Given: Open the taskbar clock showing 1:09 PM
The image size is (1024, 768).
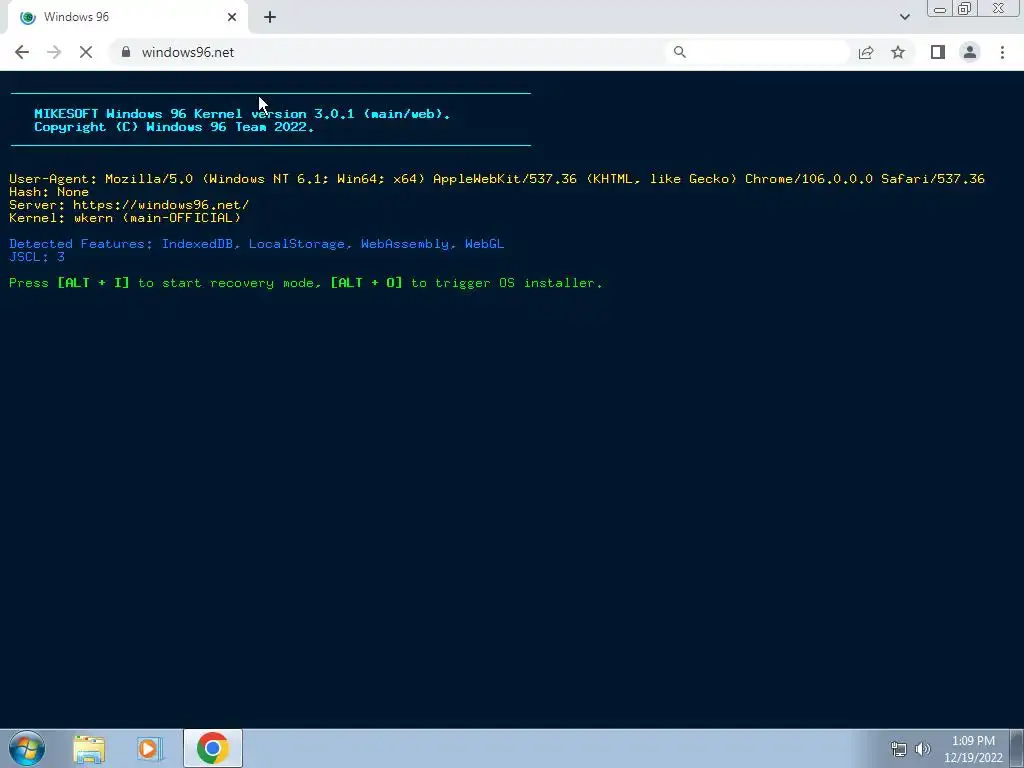Looking at the screenshot, I should pyautogui.click(x=973, y=749).
